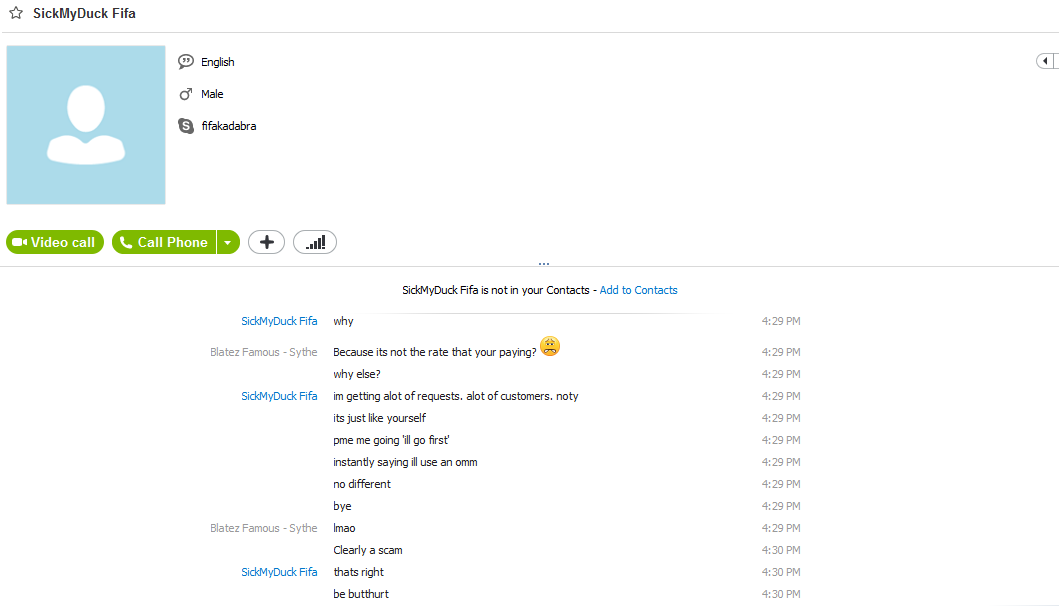This screenshot has width=1059, height=607.
Task: Click the worried emoticon in the message
Action: click(x=550, y=346)
